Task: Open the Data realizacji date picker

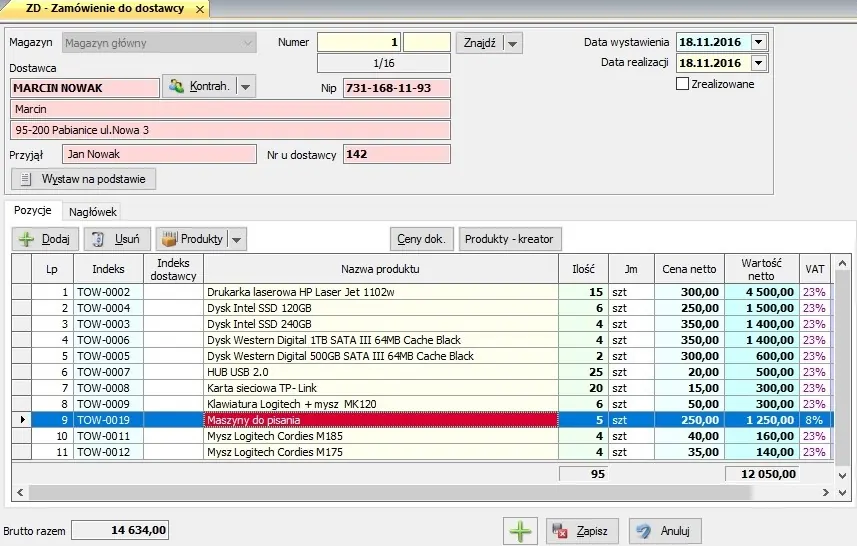Action: [759, 63]
